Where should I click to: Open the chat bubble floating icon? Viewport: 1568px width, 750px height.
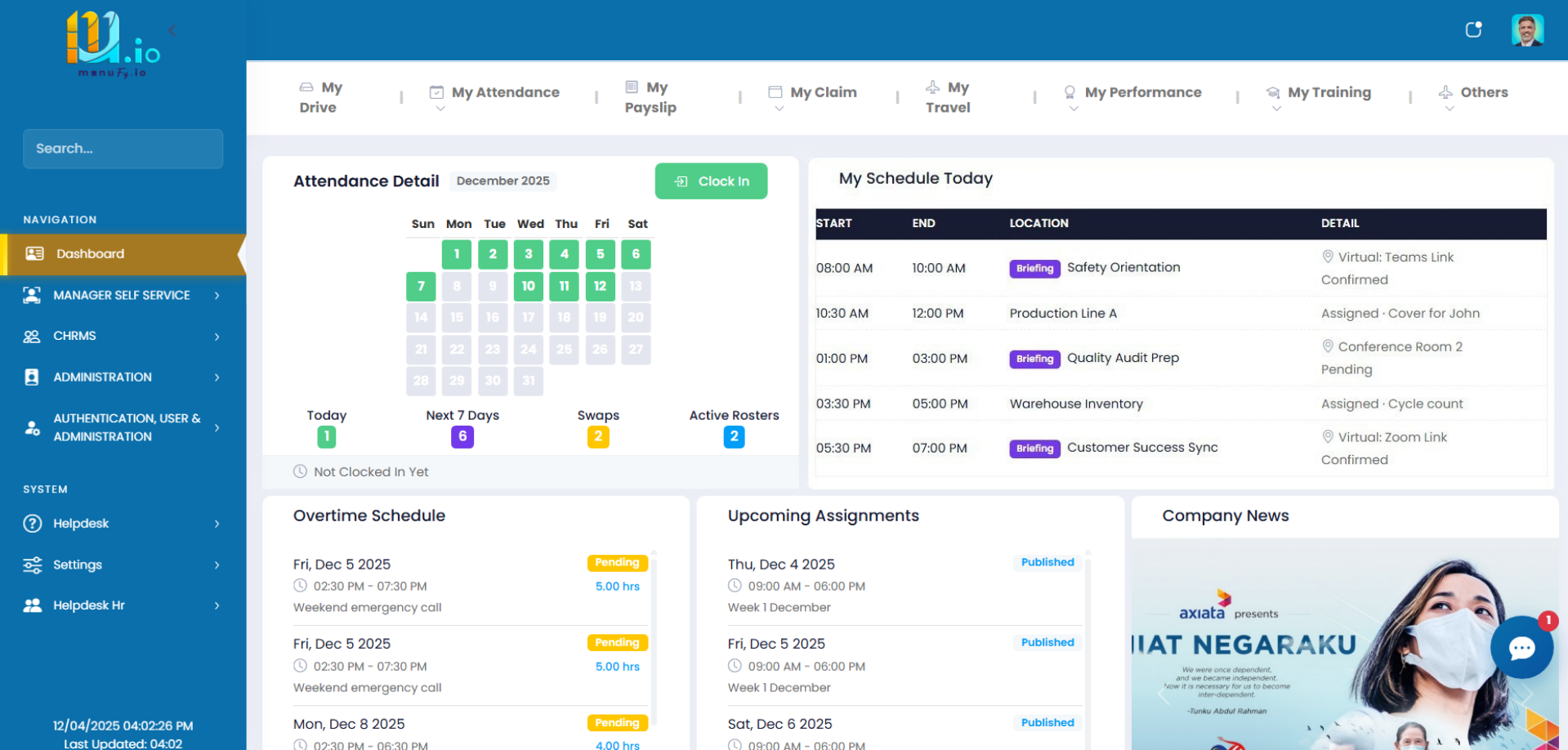coord(1521,647)
